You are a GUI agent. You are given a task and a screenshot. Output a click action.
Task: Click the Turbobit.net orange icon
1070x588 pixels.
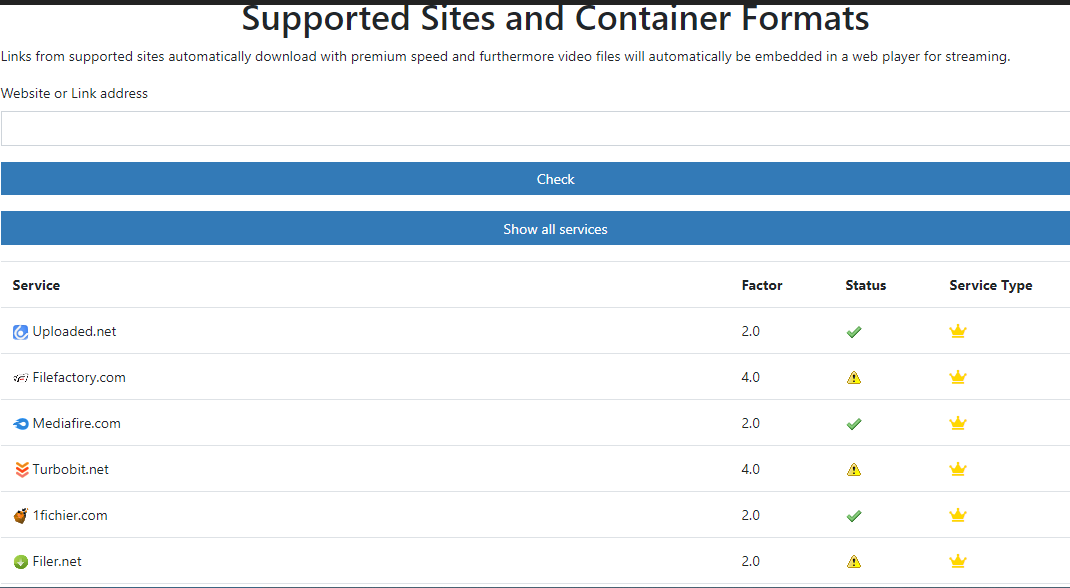click(x=21, y=470)
